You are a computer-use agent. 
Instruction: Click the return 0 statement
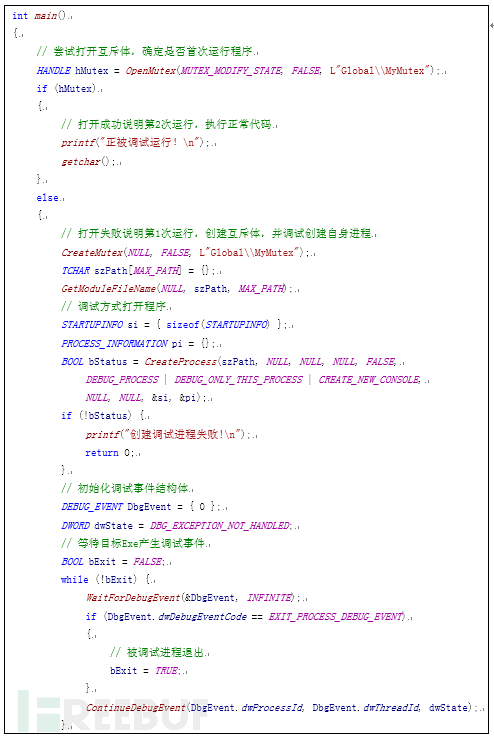pyautogui.click(x=111, y=453)
